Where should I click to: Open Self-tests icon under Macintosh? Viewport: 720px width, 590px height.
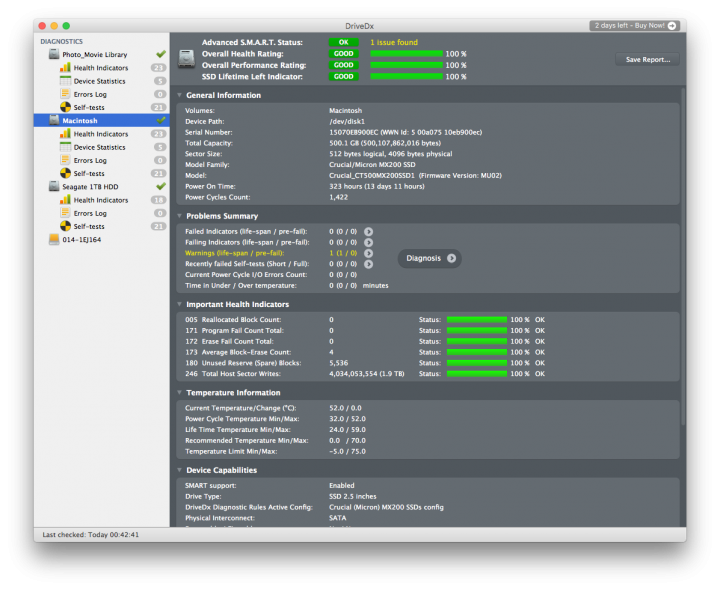point(65,174)
